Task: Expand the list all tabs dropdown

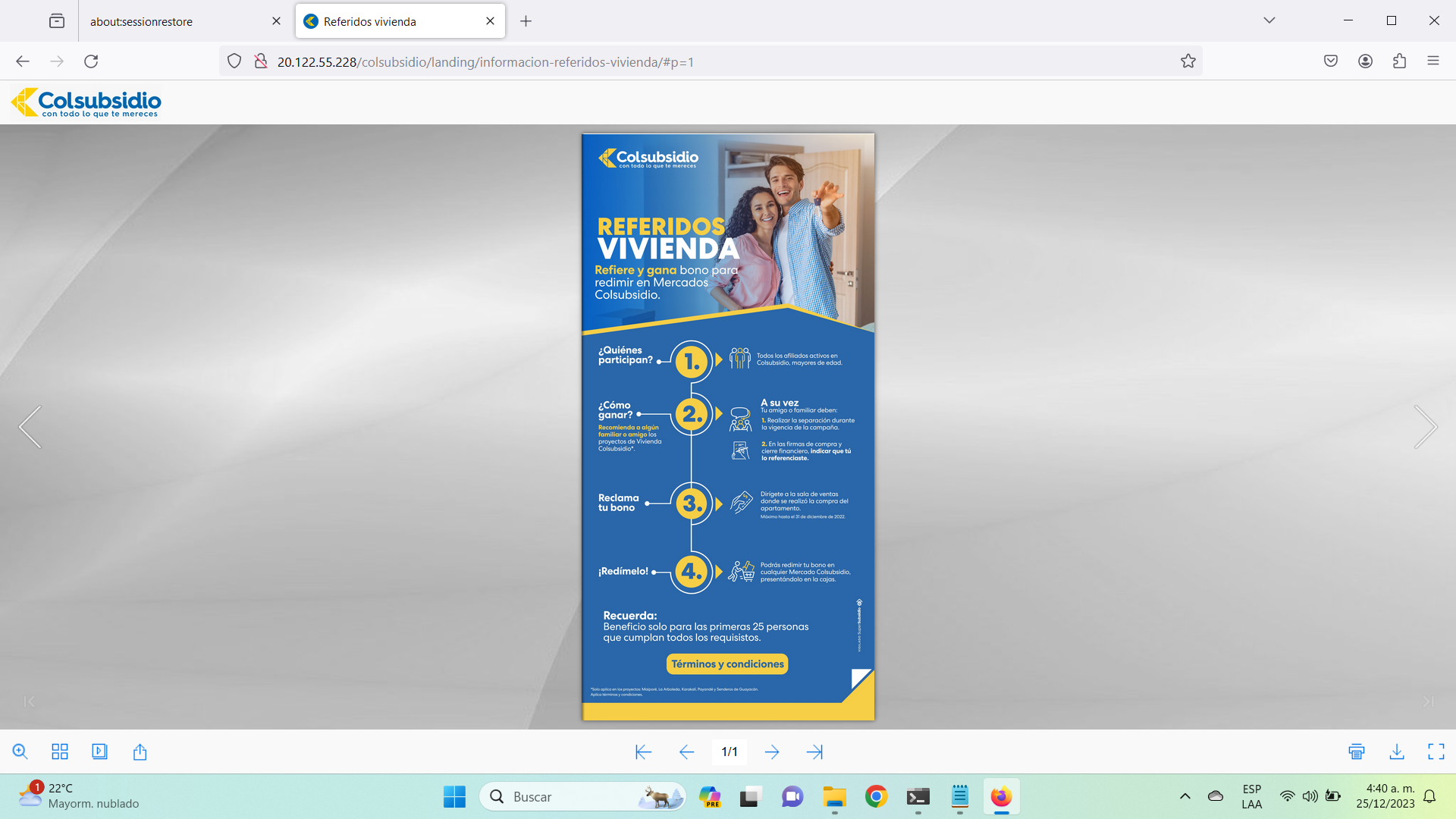Action: [1269, 20]
